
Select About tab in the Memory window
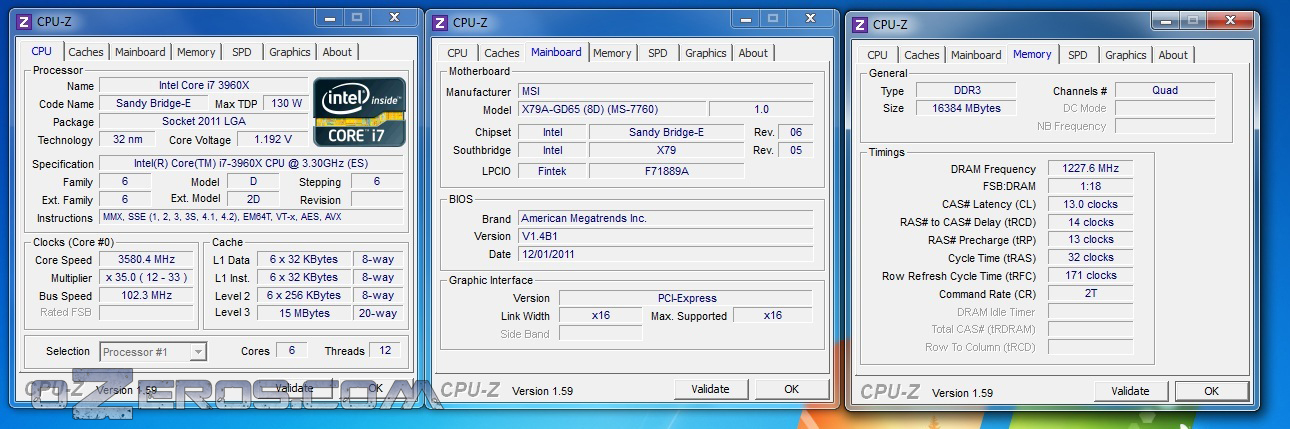click(x=1173, y=55)
